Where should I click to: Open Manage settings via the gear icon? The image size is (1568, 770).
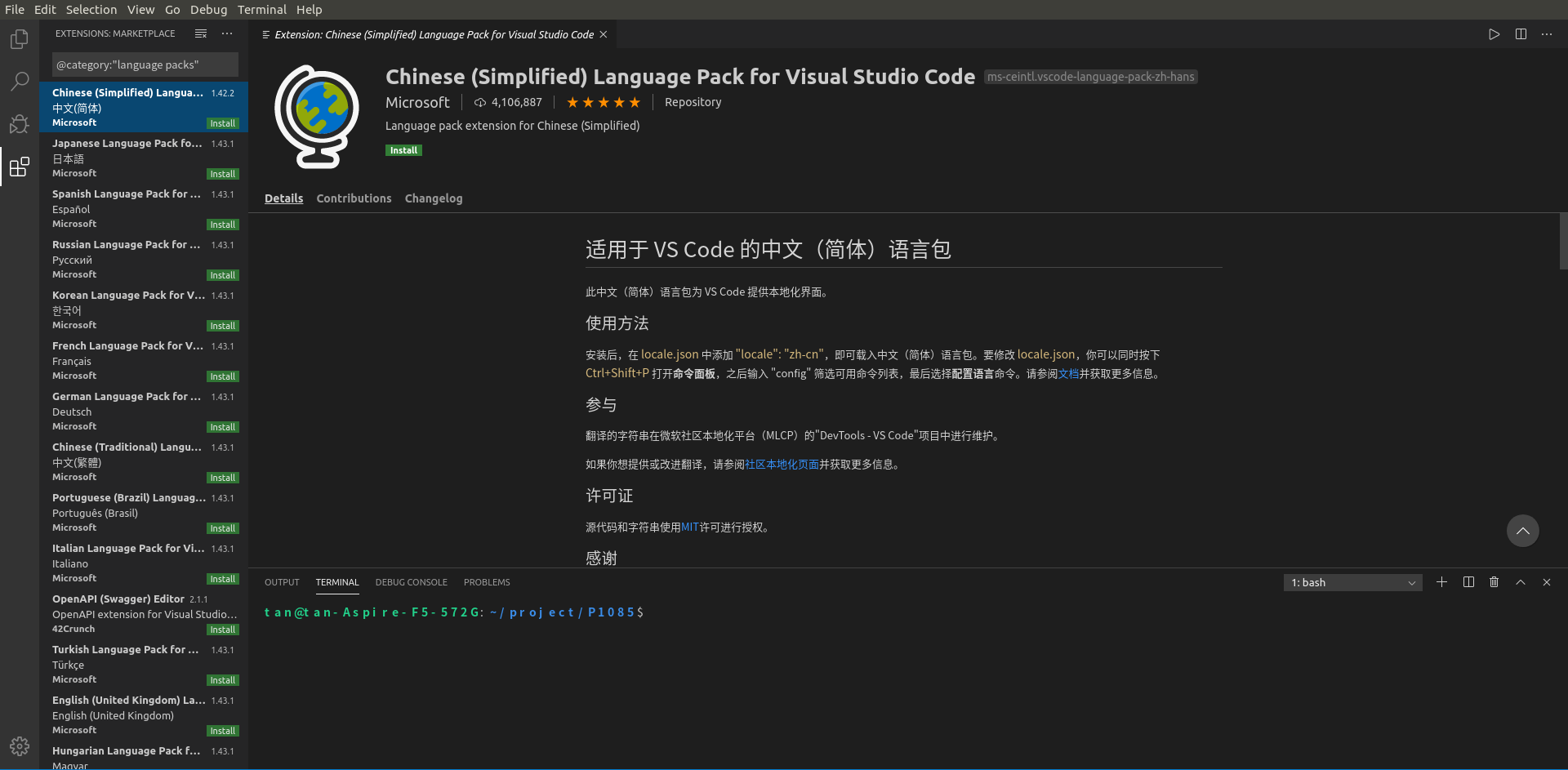pos(18,746)
